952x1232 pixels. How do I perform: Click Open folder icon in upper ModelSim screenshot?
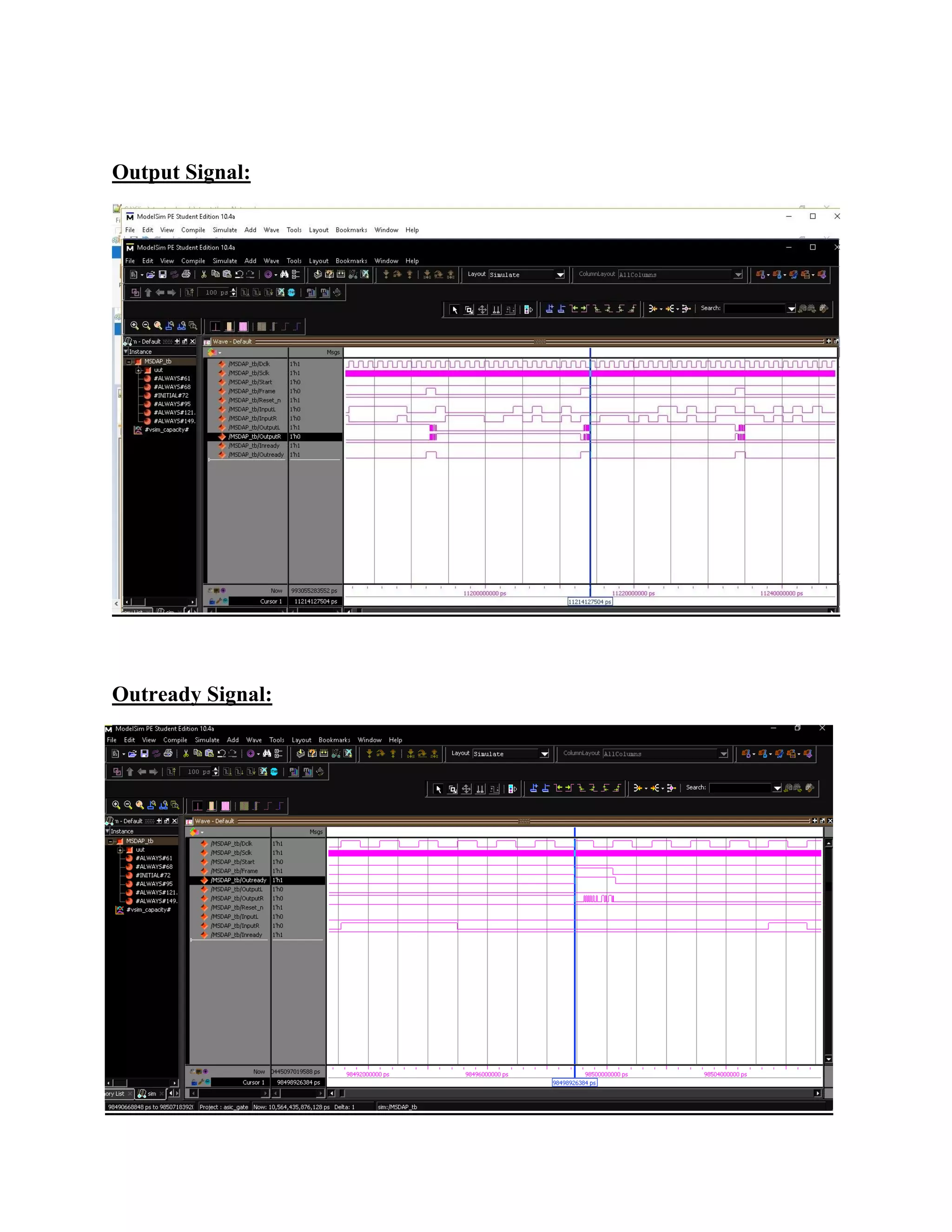tap(151, 275)
